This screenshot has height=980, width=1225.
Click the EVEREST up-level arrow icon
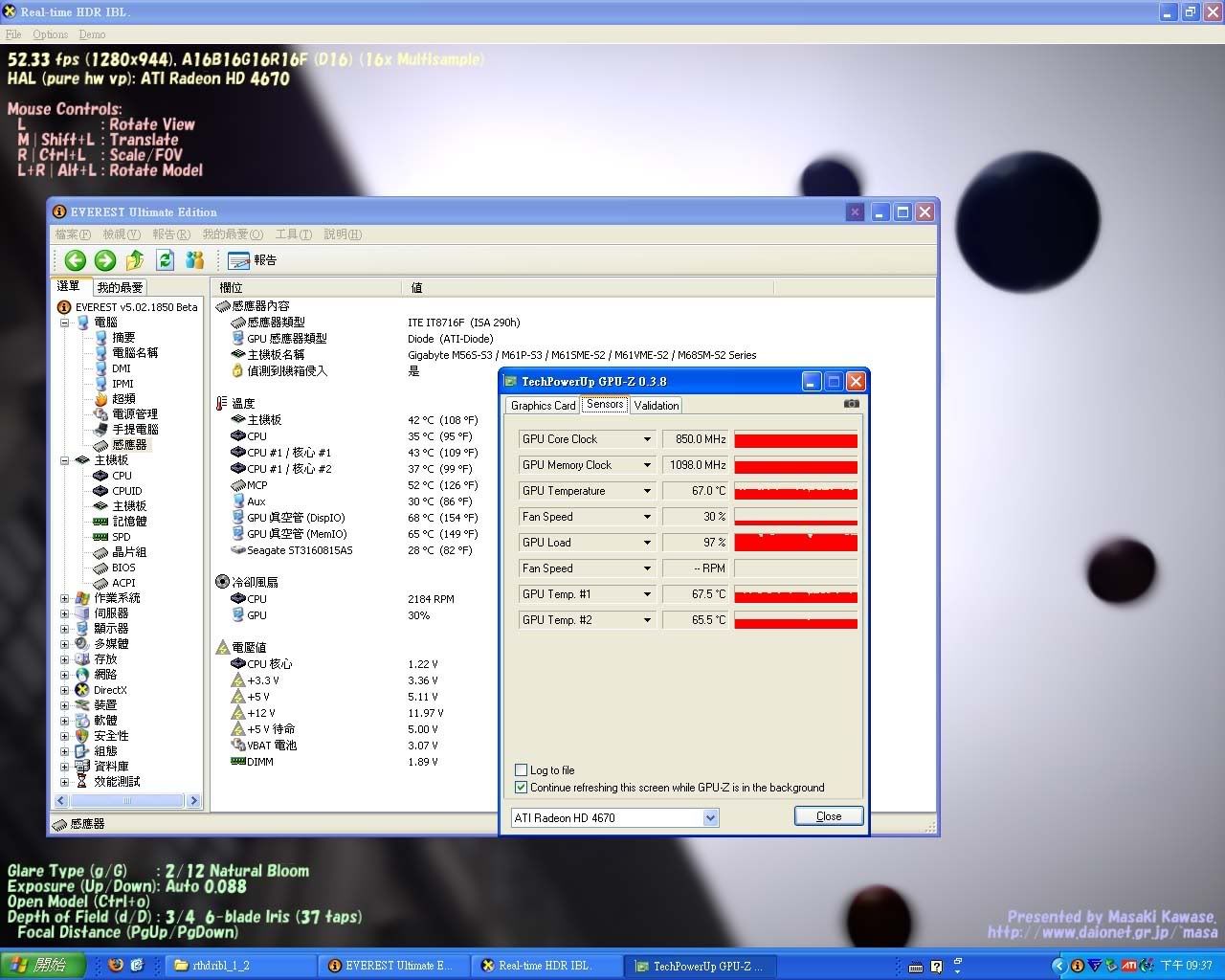pyautogui.click(x=135, y=260)
